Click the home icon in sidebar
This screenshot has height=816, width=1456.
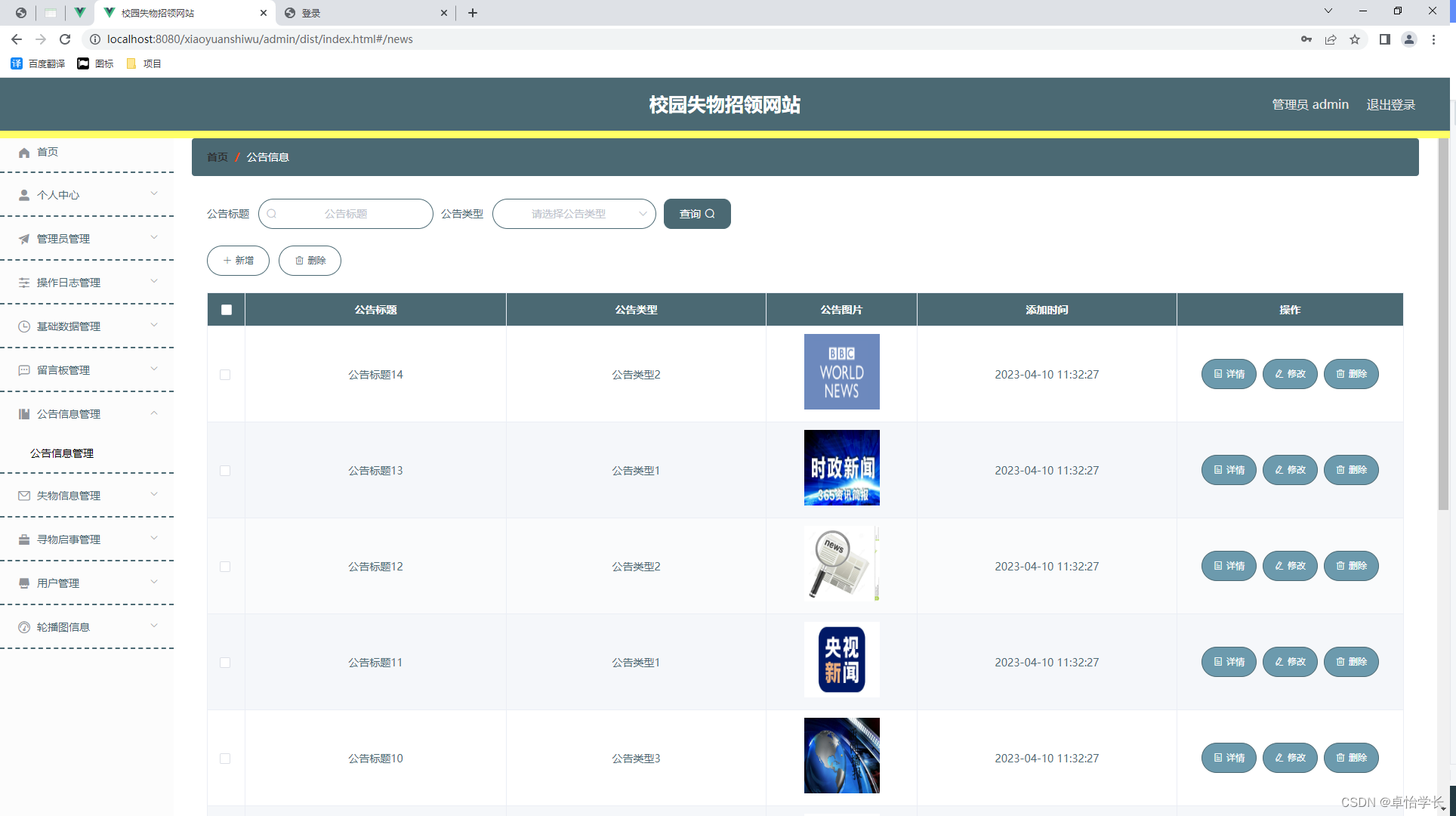[24, 153]
